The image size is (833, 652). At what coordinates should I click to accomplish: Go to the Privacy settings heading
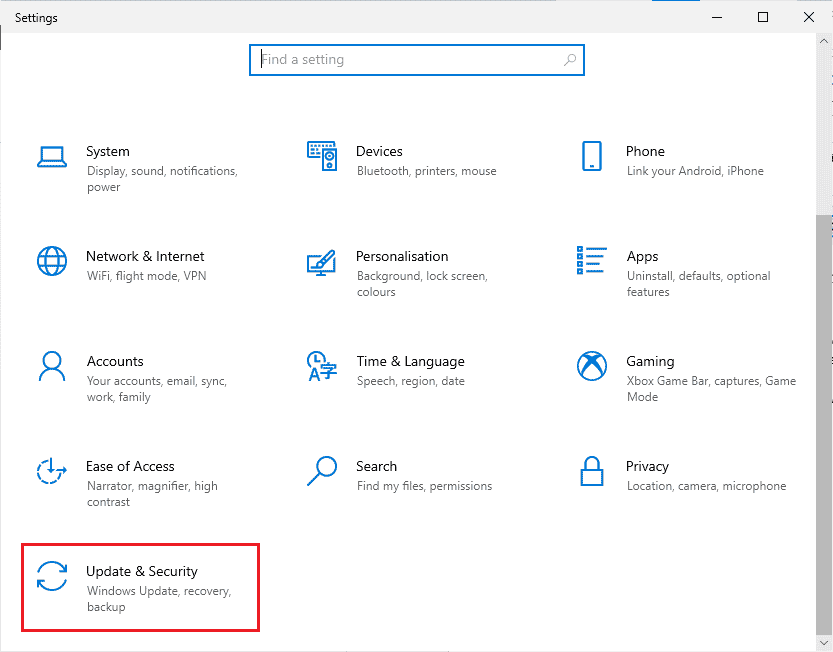(x=647, y=467)
